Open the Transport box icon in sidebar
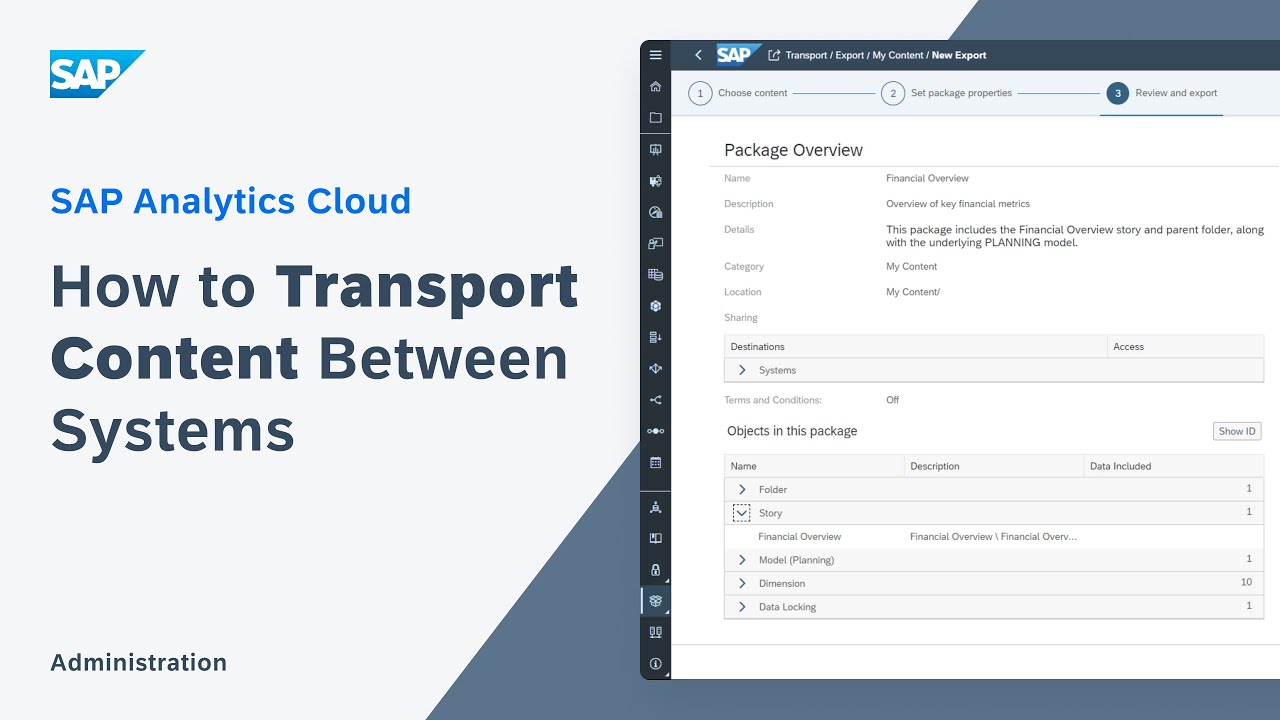 click(x=655, y=601)
